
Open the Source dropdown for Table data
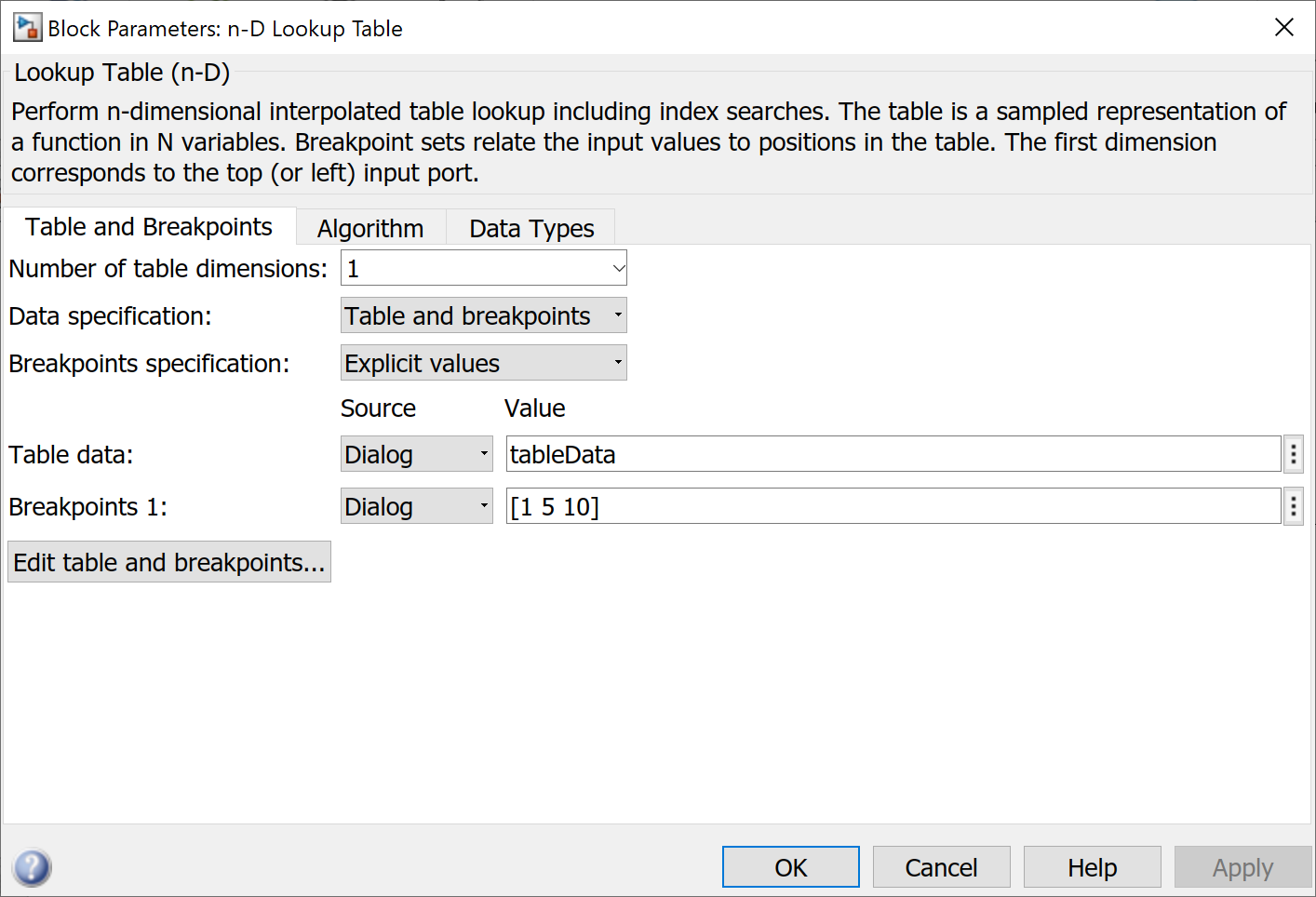pyautogui.click(x=482, y=453)
